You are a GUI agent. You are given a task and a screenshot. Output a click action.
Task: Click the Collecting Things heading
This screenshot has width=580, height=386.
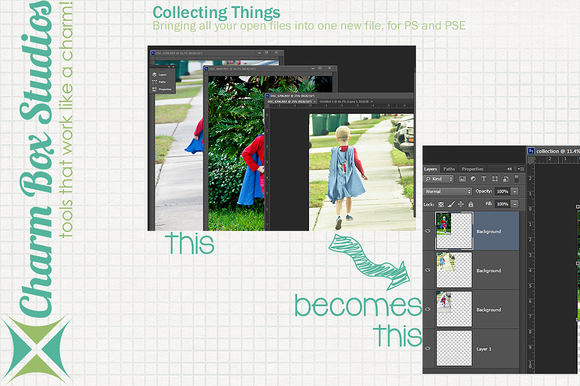tap(216, 13)
